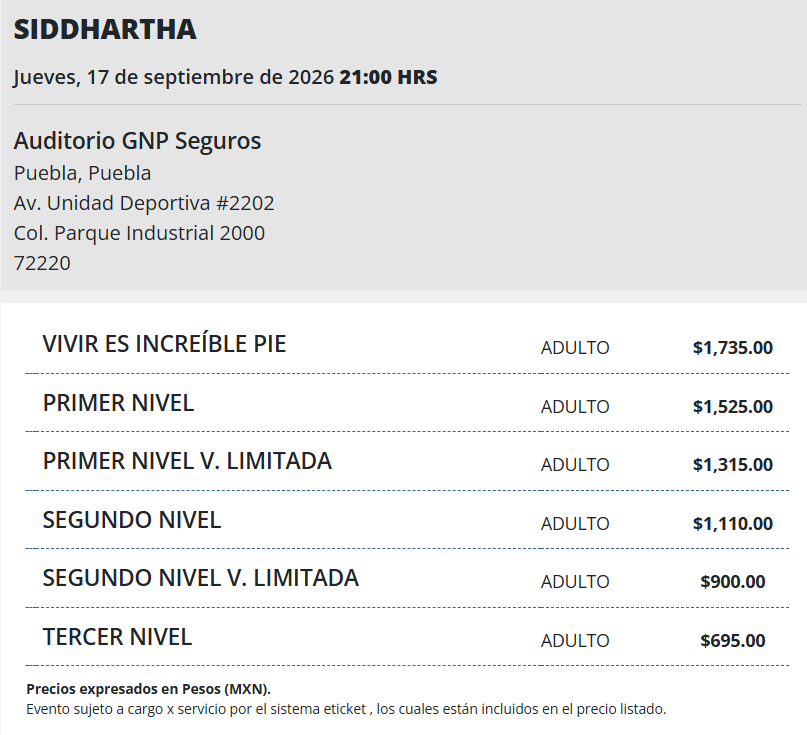Click the $1,525.00 price
The width and height of the screenshot is (807, 735).
pos(733,407)
